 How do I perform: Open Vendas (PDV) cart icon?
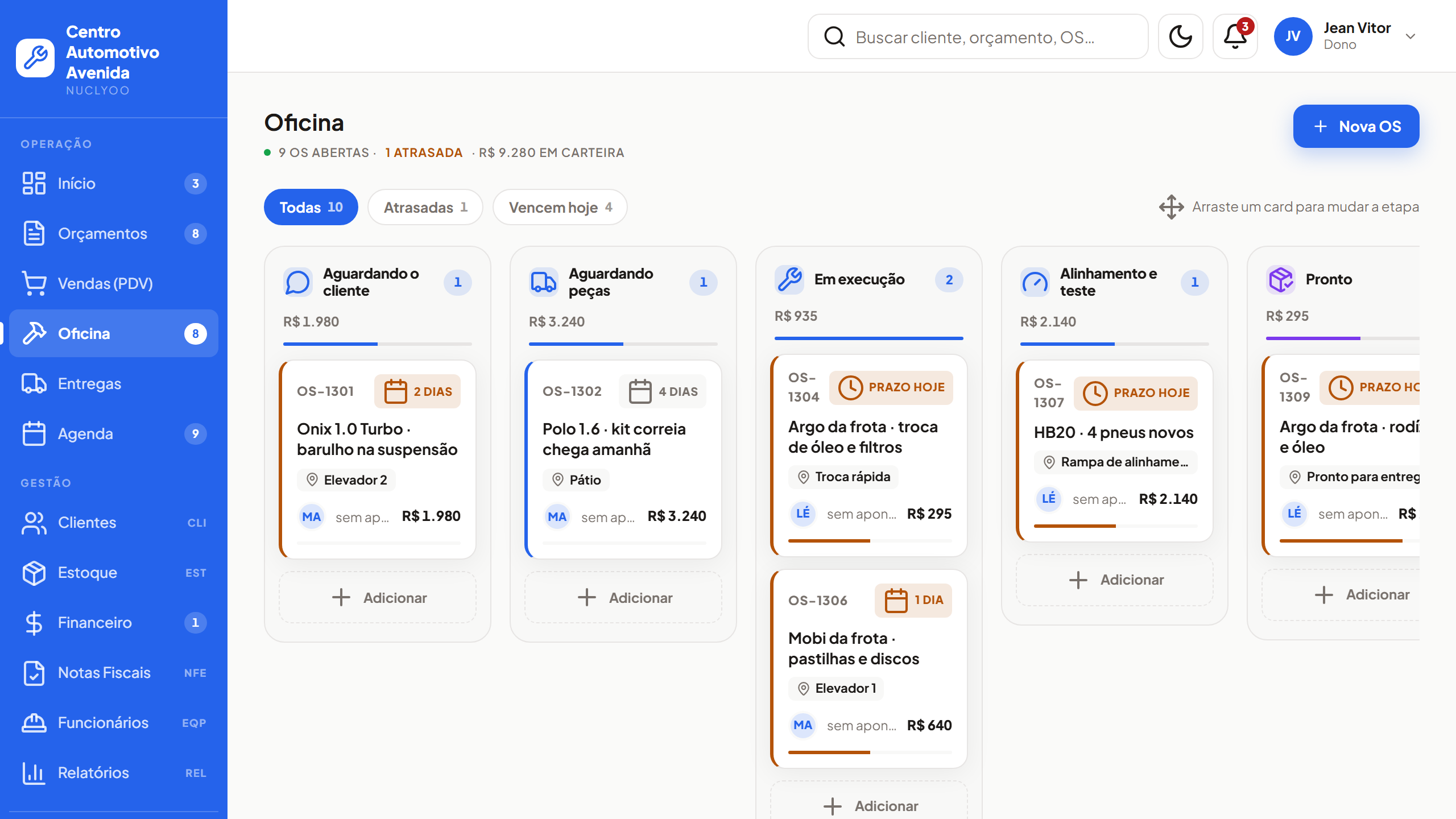tap(34, 283)
